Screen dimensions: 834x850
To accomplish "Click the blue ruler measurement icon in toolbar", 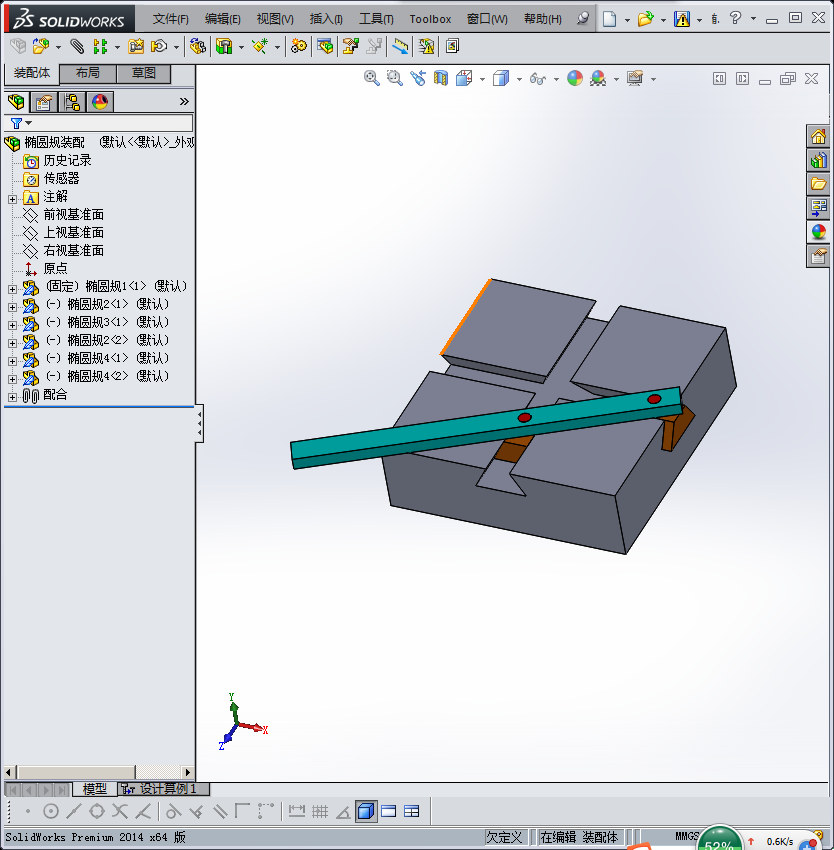I will pyautogui.click(x=400, y=47).
